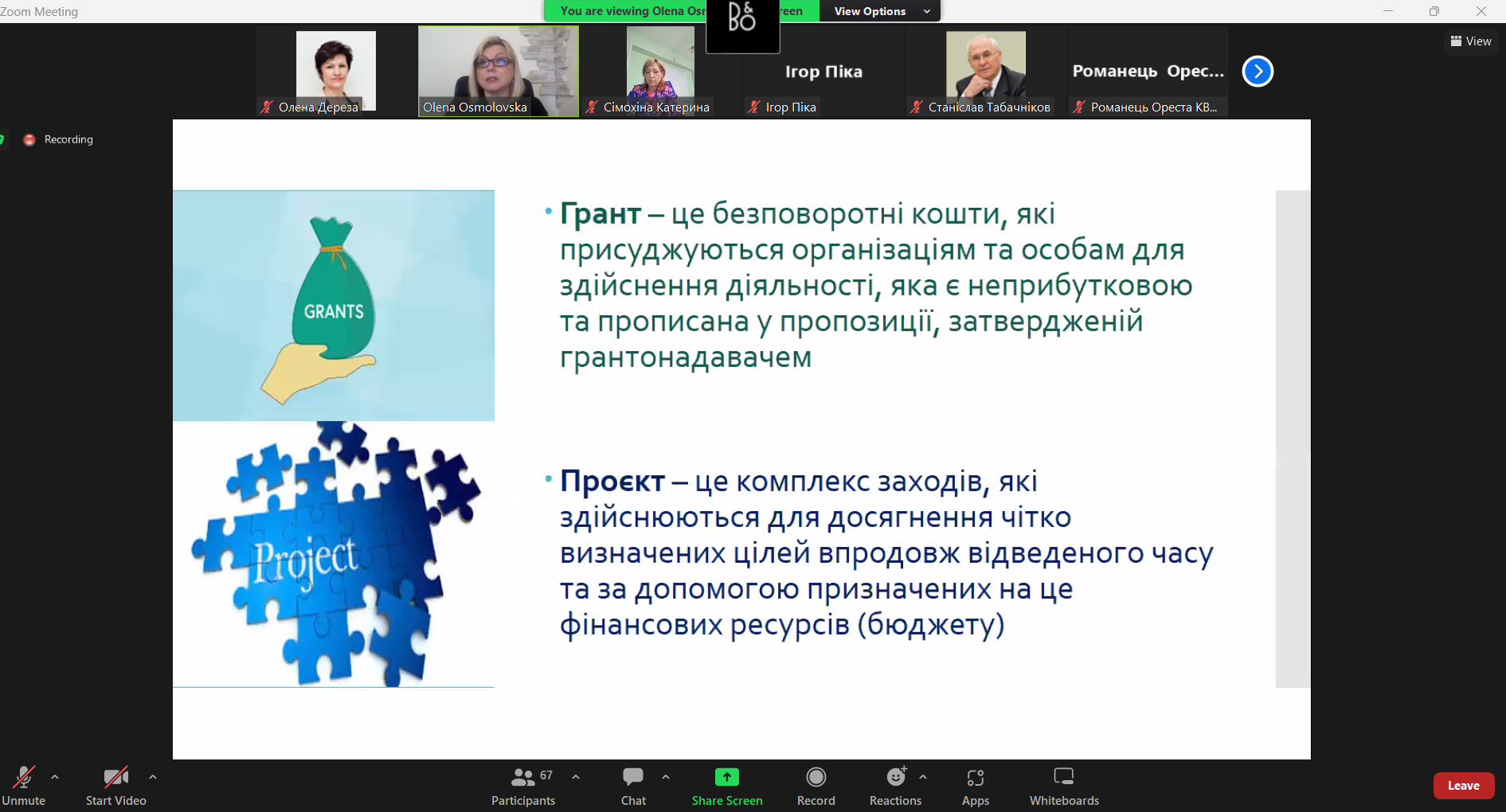This screenshot has width=1506, height=812.
Task: Click the bold word 'Грант' on the slide
Action: click(600, 214)
